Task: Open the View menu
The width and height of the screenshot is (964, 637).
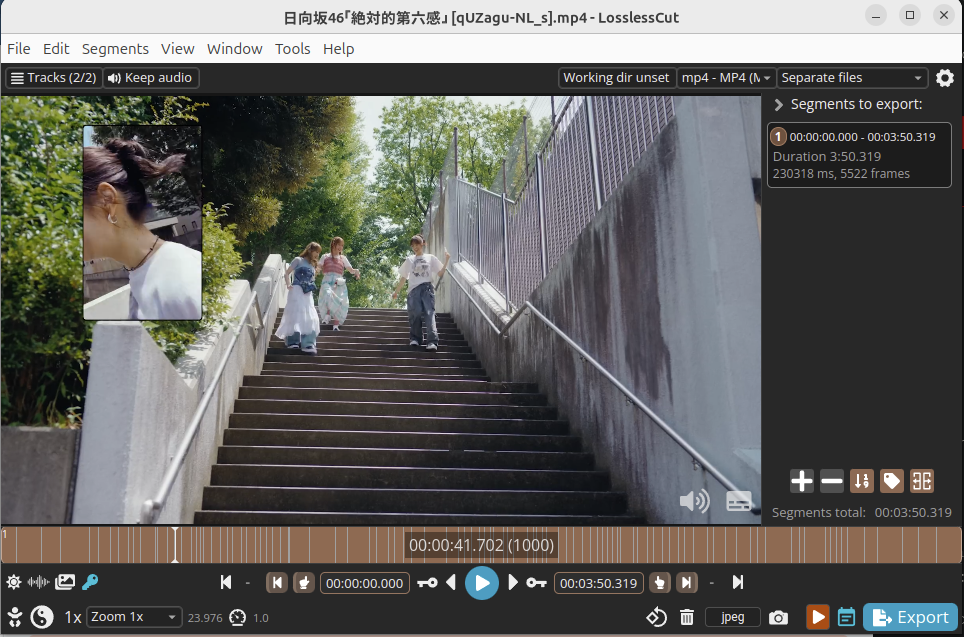Action: (x=178, y=49)
